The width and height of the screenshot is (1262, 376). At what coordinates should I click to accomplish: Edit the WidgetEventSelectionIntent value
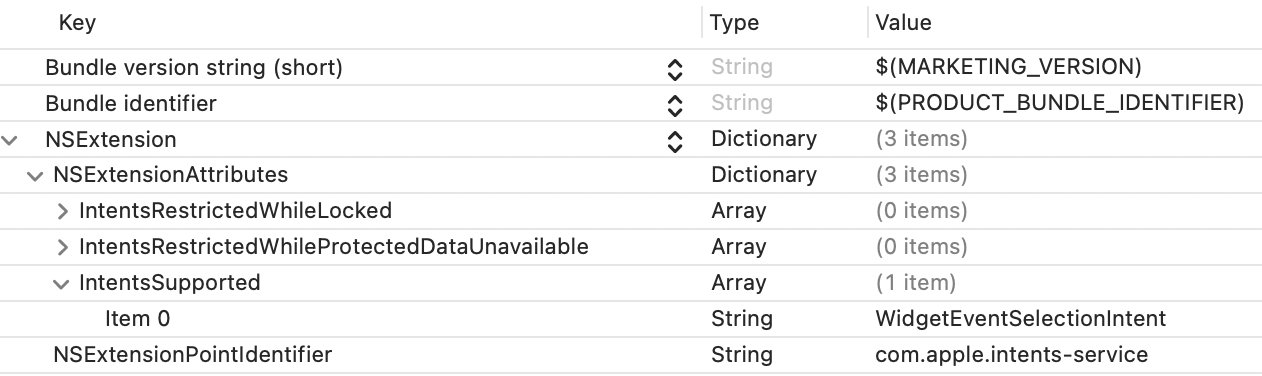click(1020, 319)
